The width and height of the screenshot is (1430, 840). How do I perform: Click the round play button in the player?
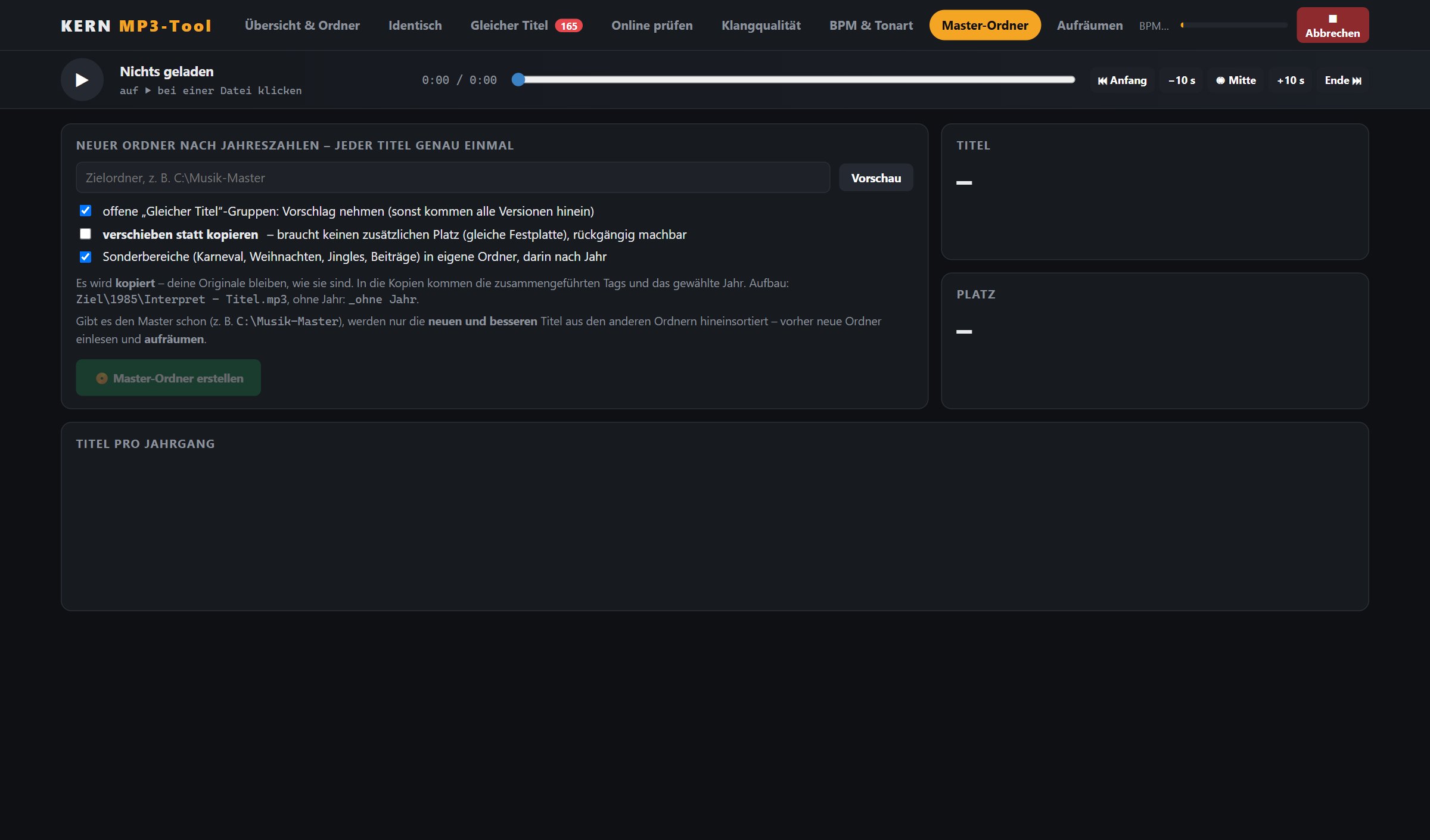click(x=82, y=80)
